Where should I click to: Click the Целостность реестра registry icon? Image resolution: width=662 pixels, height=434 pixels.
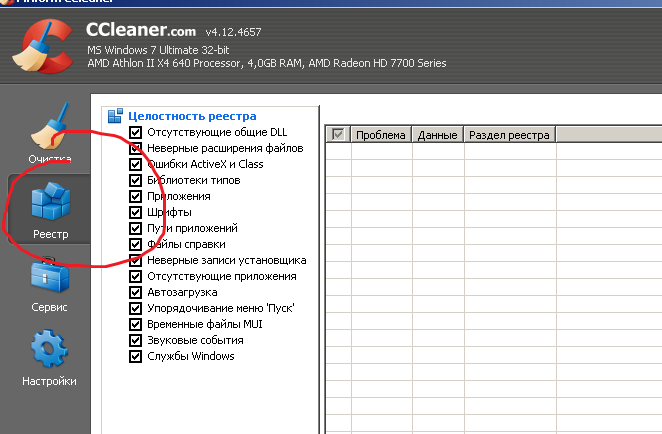point(115,116)
